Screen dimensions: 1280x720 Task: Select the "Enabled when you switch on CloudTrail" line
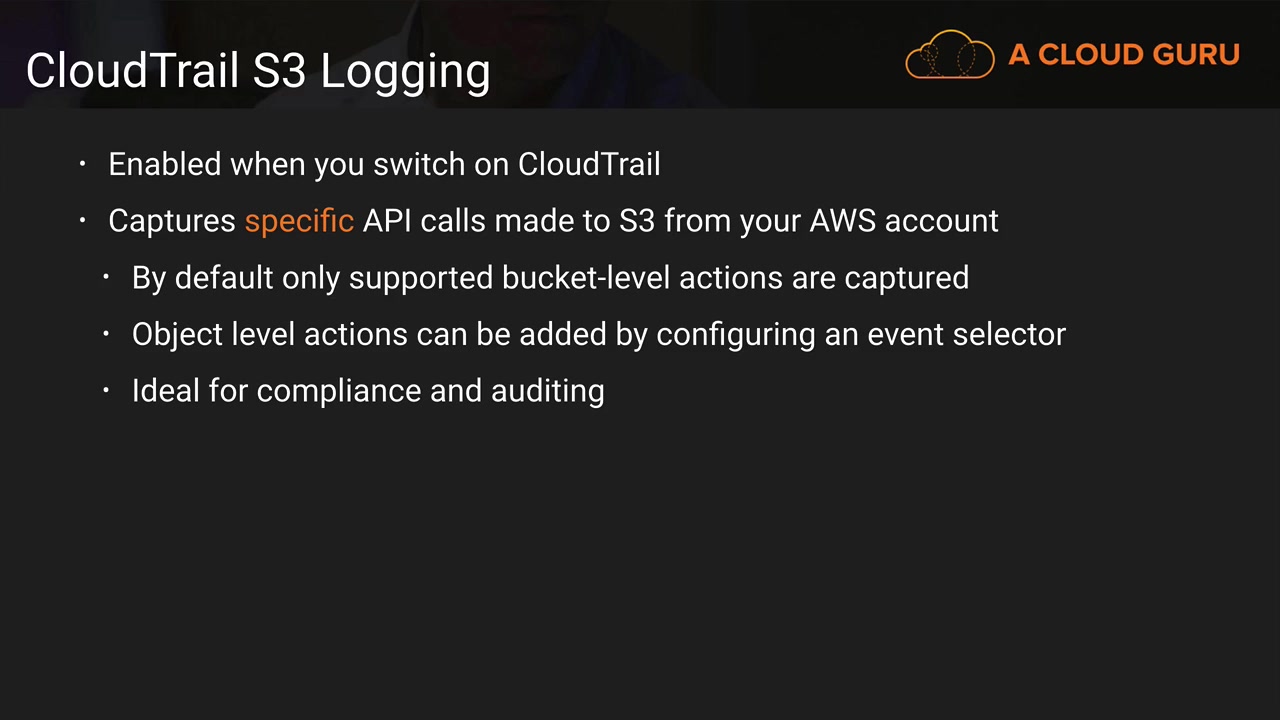[384, 164]
